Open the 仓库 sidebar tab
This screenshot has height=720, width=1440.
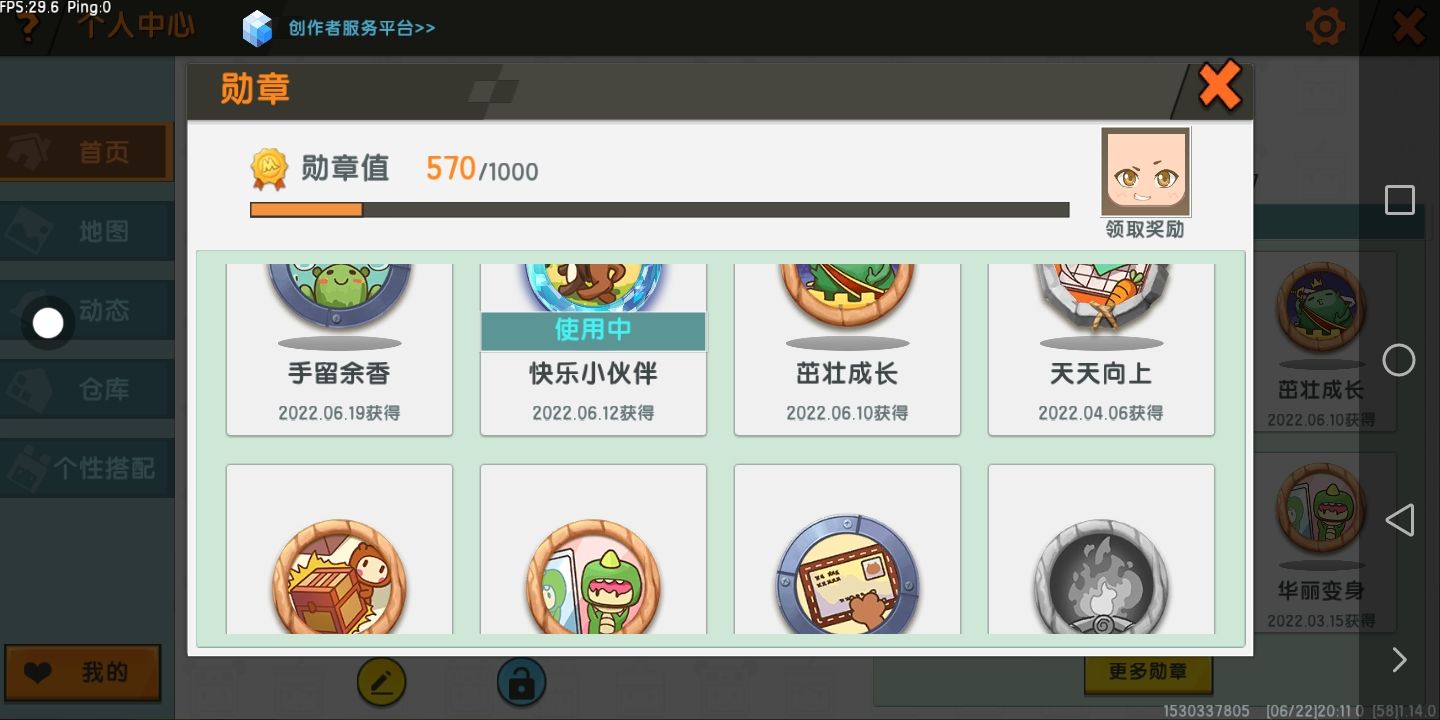point(87,389)
